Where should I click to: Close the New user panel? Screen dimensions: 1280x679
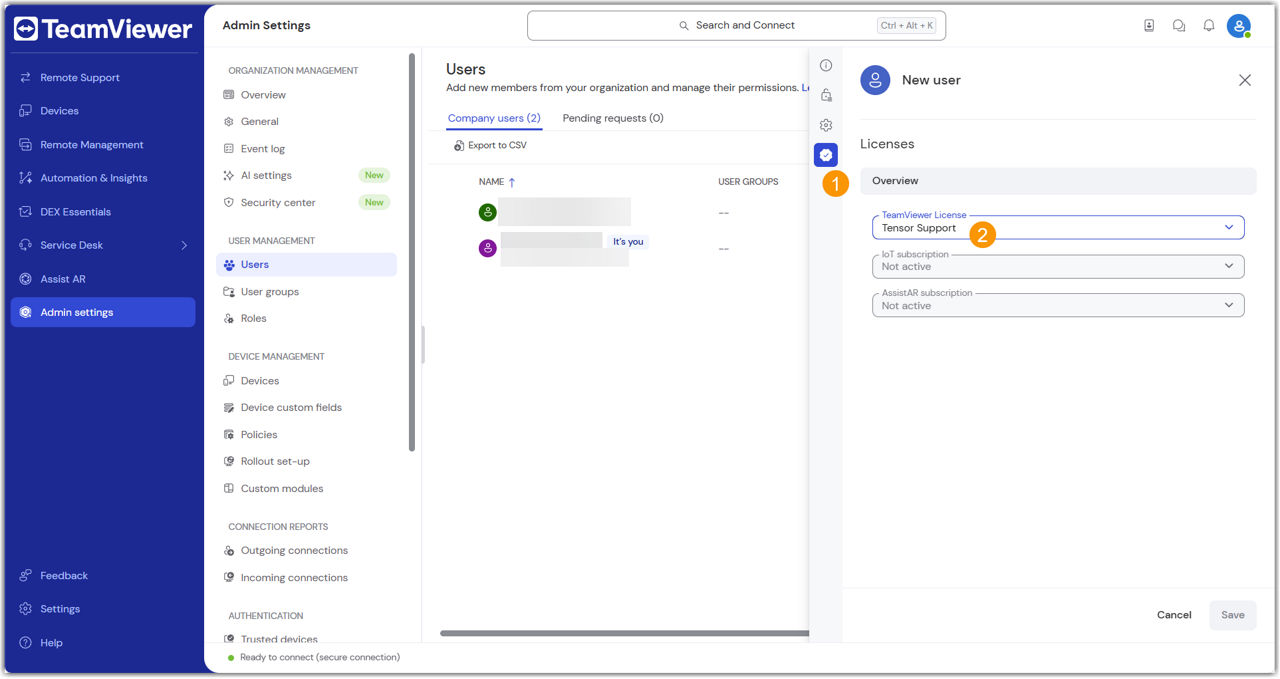pos(1244,80)
